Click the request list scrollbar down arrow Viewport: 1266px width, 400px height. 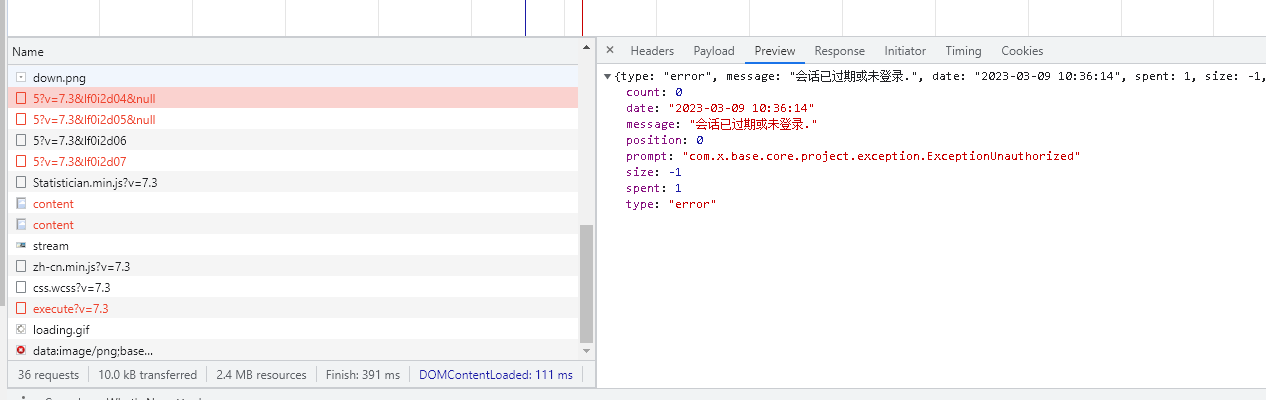[x=586, y=351]
